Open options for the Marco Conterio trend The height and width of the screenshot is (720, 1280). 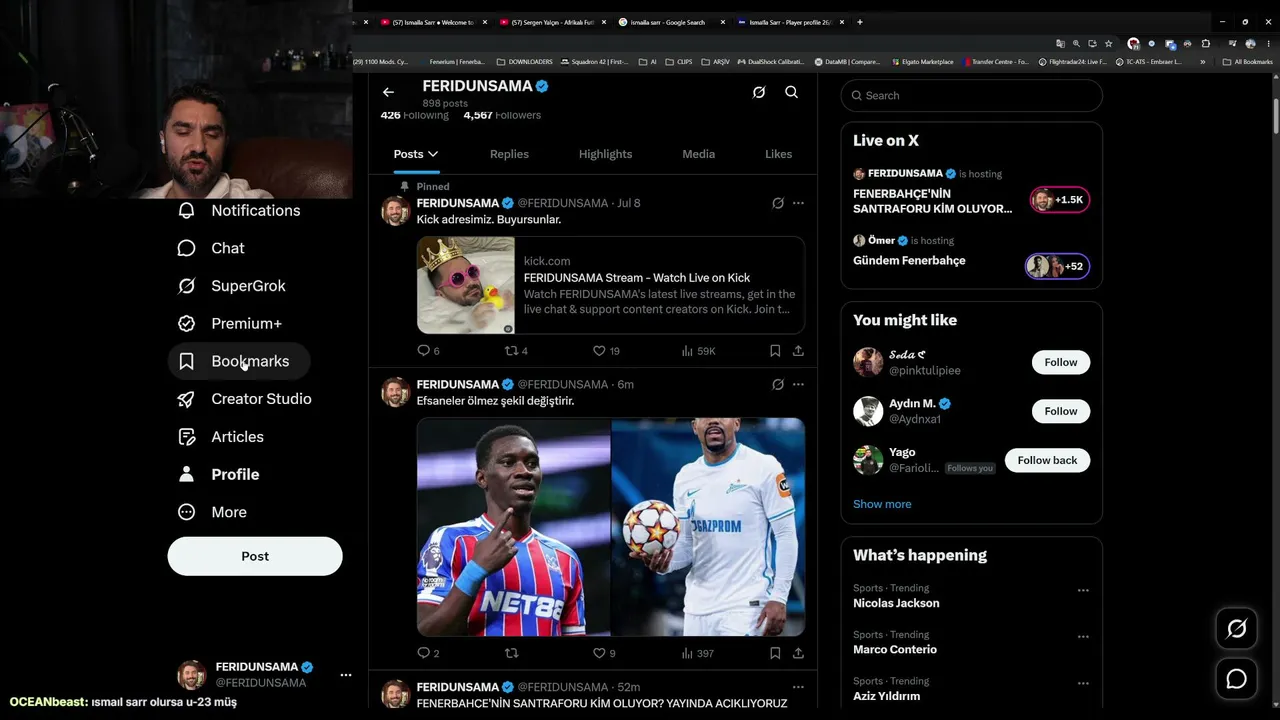pyautogui.click(x=1083, y=637)
